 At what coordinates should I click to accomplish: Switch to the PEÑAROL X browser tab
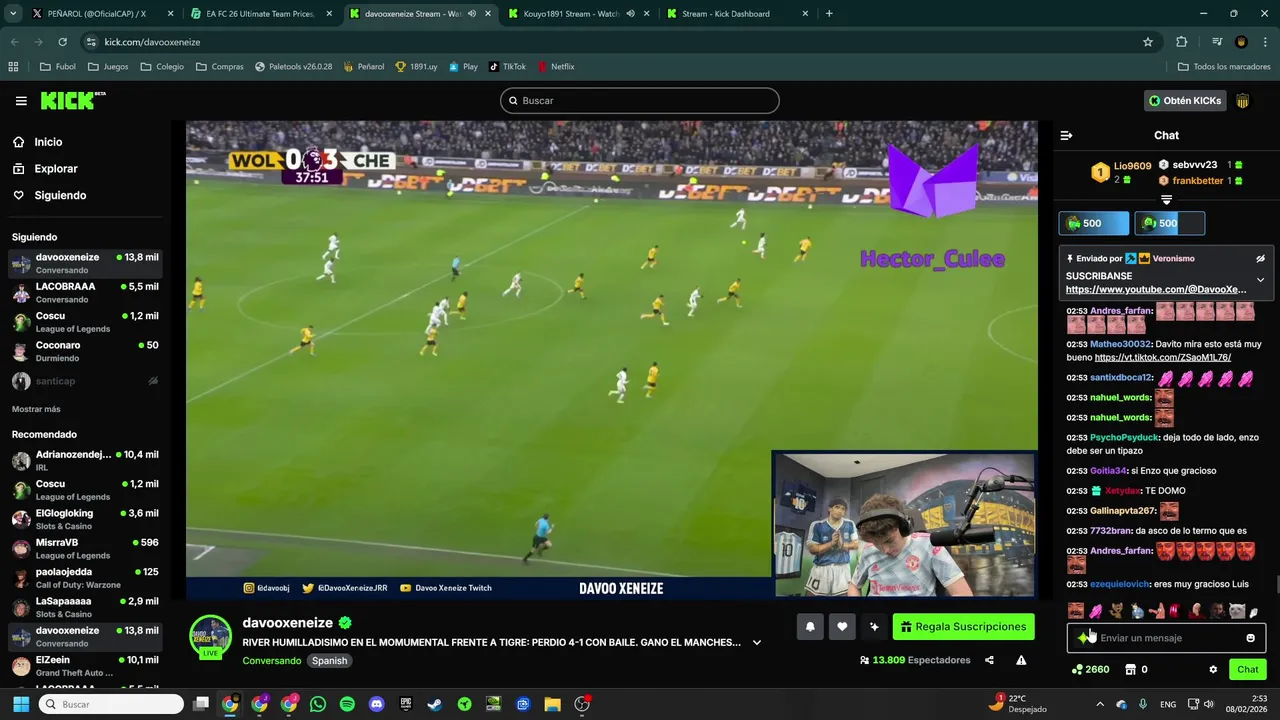[95, 14]
